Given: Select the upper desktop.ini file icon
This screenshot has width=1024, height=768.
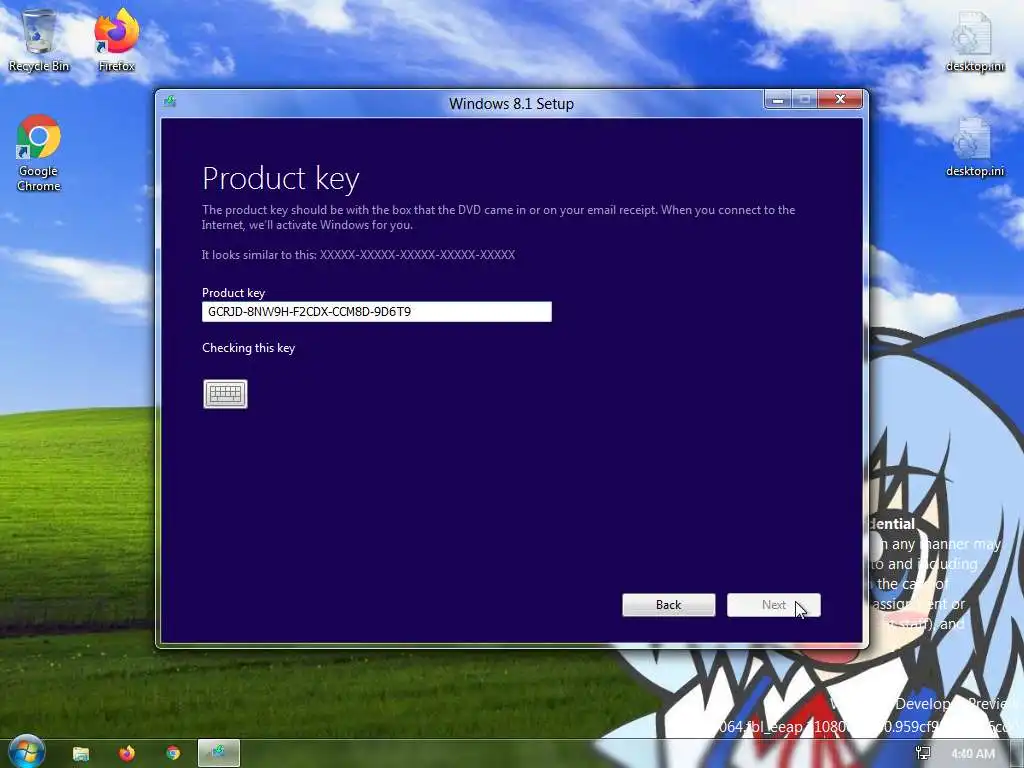Looking at the screenshot, I should click(x=974, y=42).
